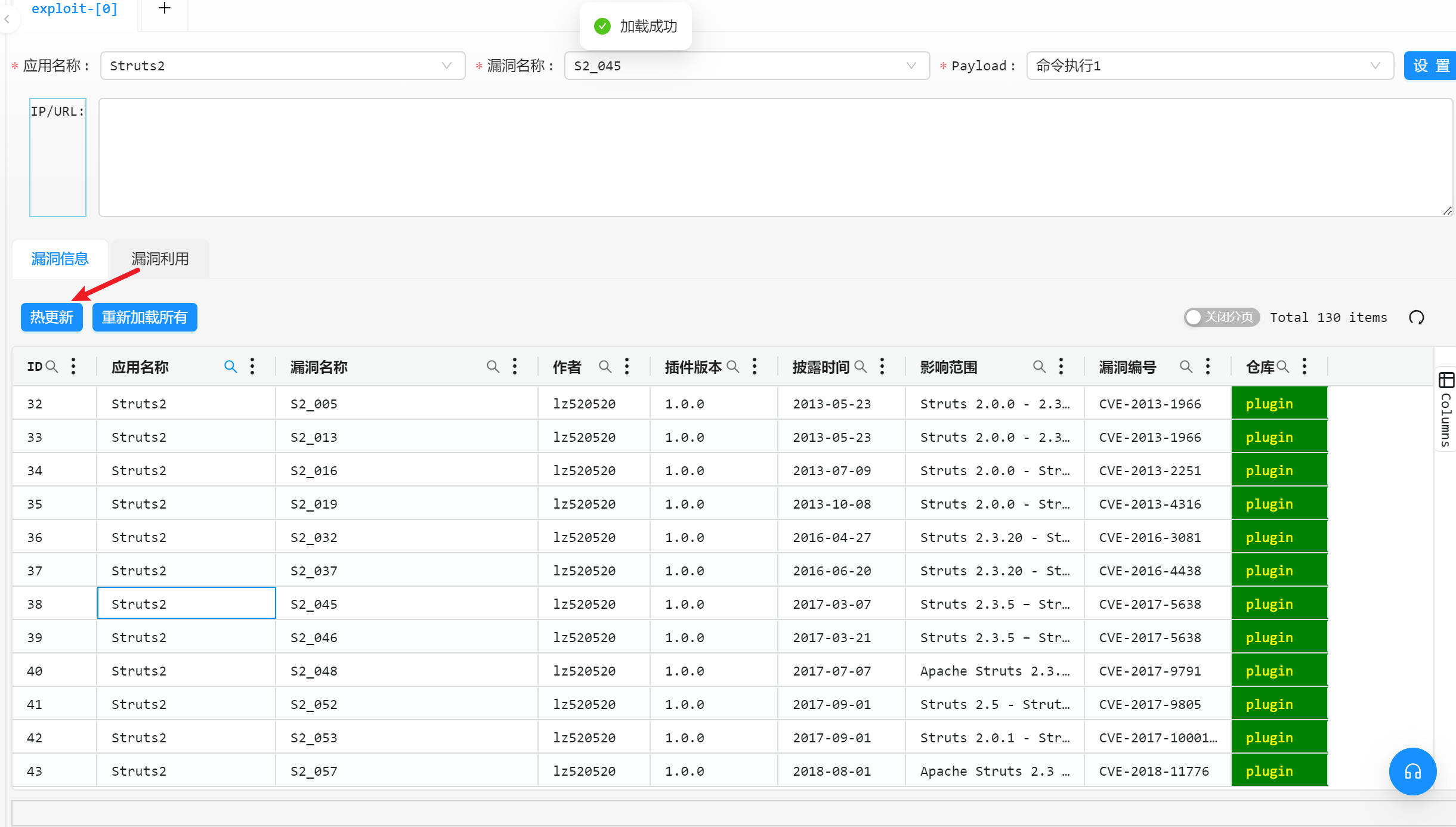
Task: Click the green plugin cell for S2_045
Action: (1279, 604)
